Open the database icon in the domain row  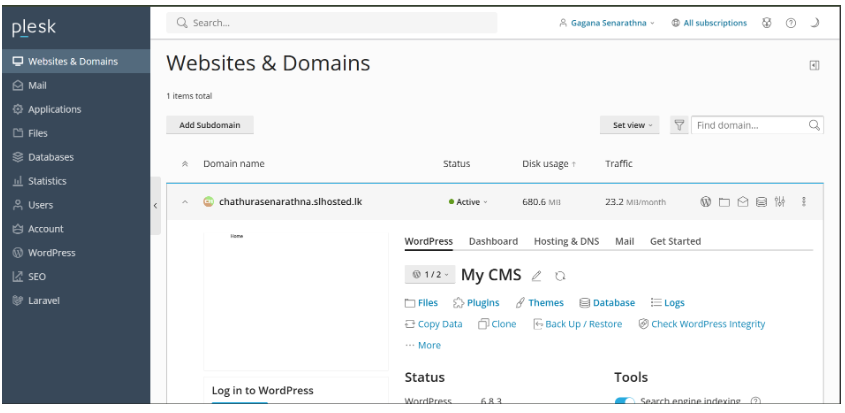[x=761, y=202]
